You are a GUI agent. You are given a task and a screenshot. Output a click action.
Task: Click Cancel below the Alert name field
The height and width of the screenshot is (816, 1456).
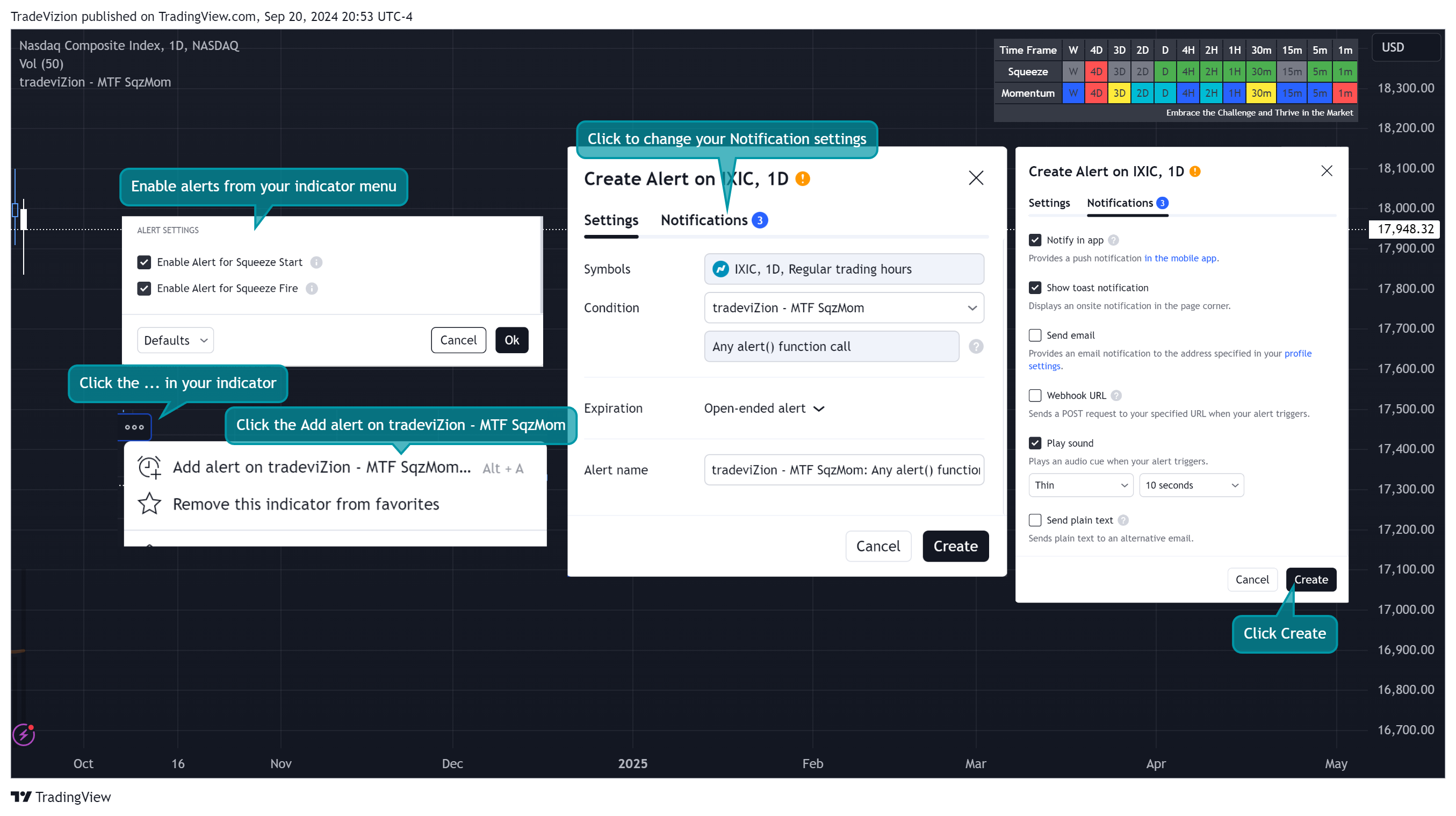pyautogui.click(x=878, y=546)
